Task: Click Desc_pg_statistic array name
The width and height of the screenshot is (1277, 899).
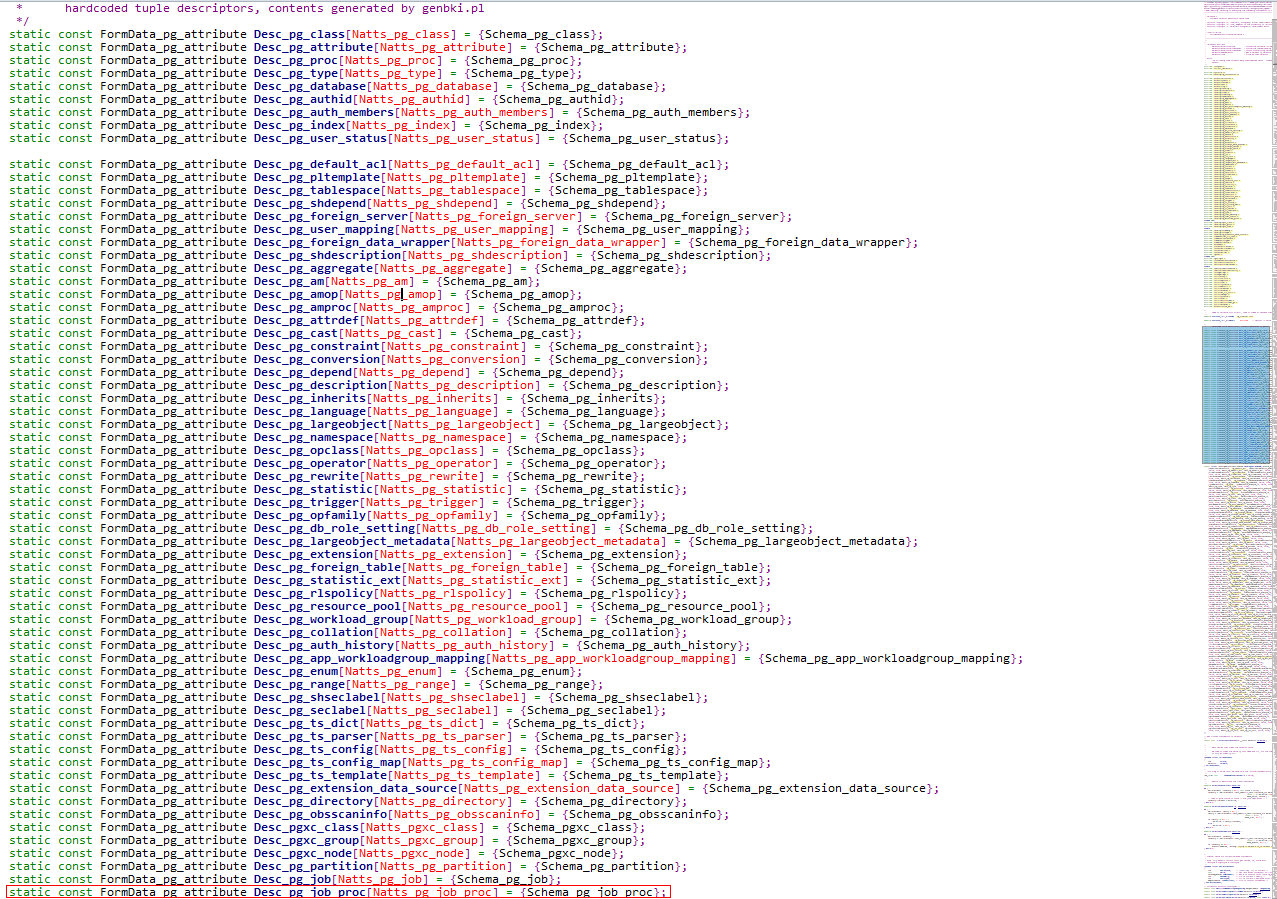Action: [313, 489]
